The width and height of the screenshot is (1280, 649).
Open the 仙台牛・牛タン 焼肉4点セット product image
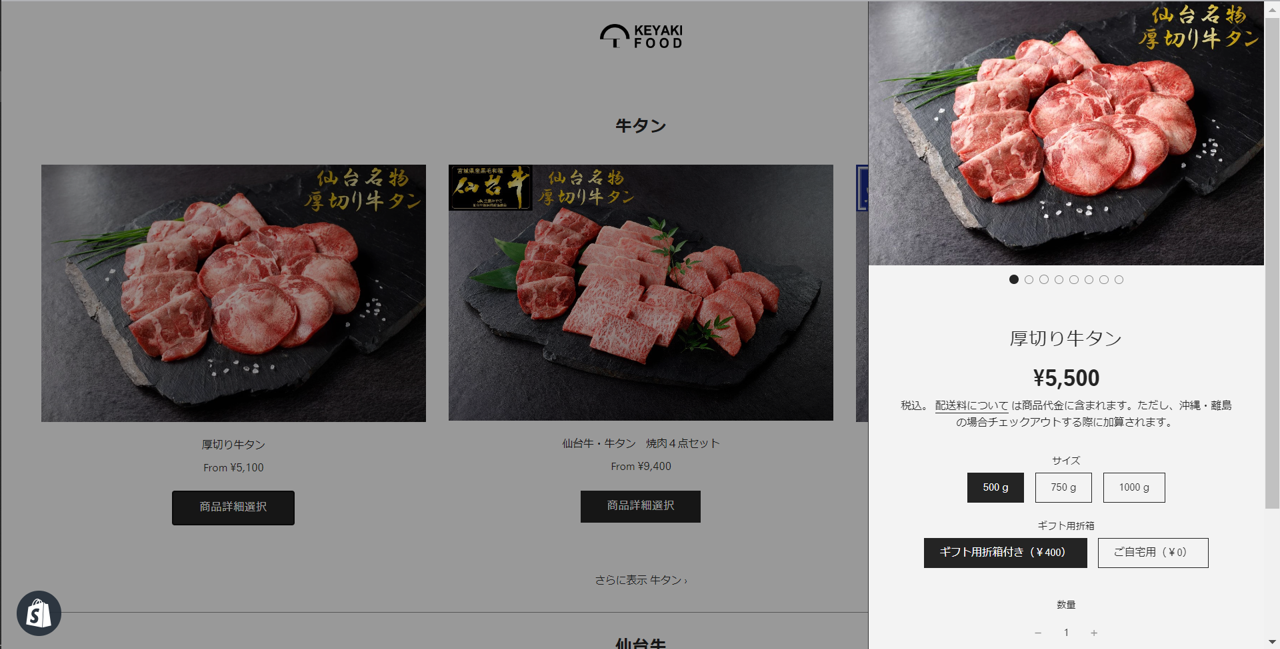pos(641,293)
